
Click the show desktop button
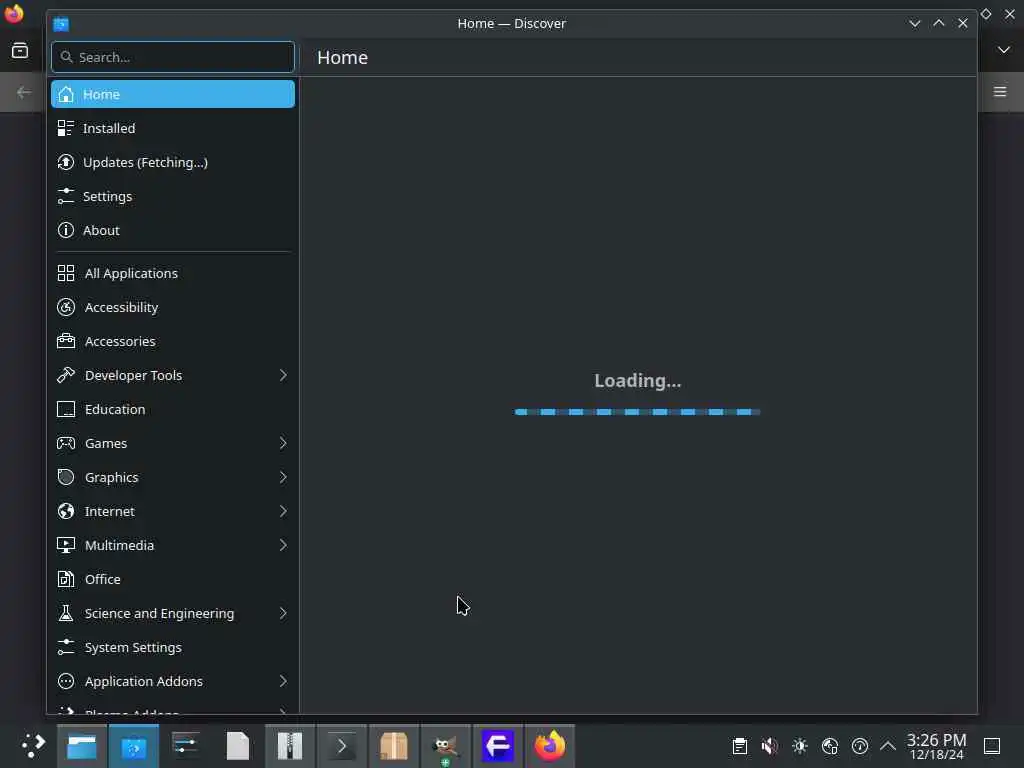pos(992,746)
